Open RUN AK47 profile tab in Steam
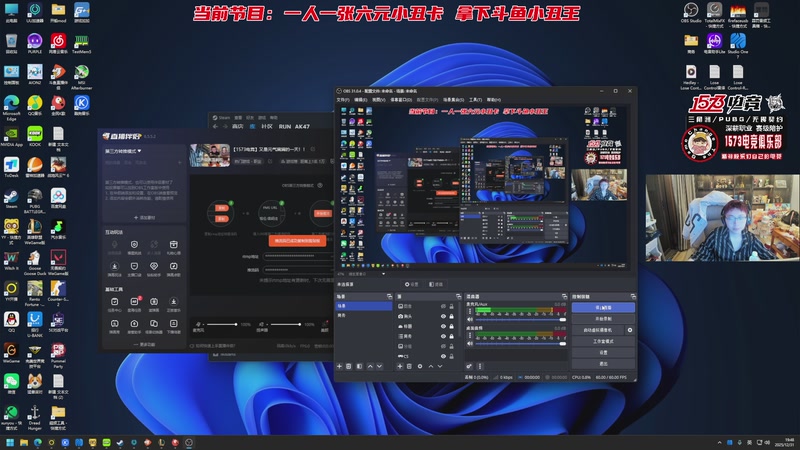This screenshot has width=800, height=450. pos(294,127)
